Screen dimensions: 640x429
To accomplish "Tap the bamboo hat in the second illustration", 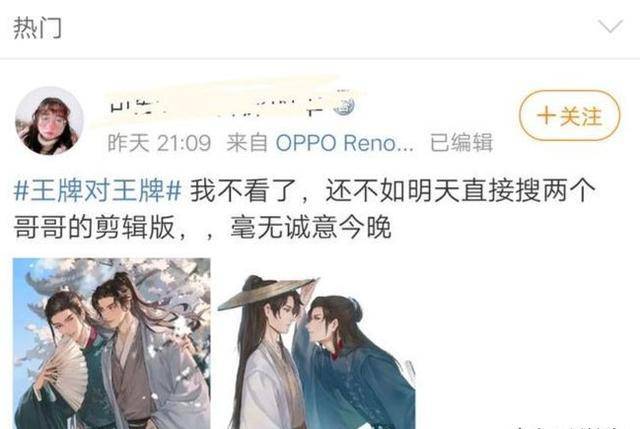I will click(267, 293).
